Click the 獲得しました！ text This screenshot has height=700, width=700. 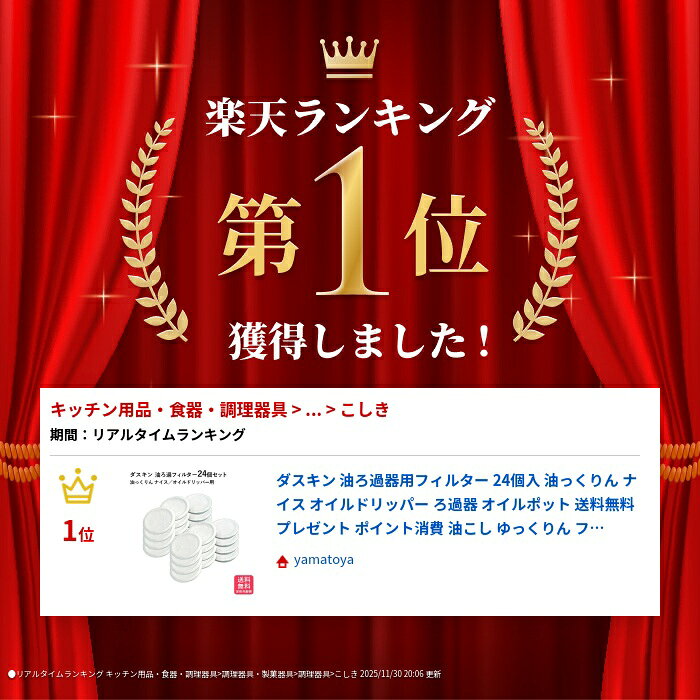coord(361,341)
